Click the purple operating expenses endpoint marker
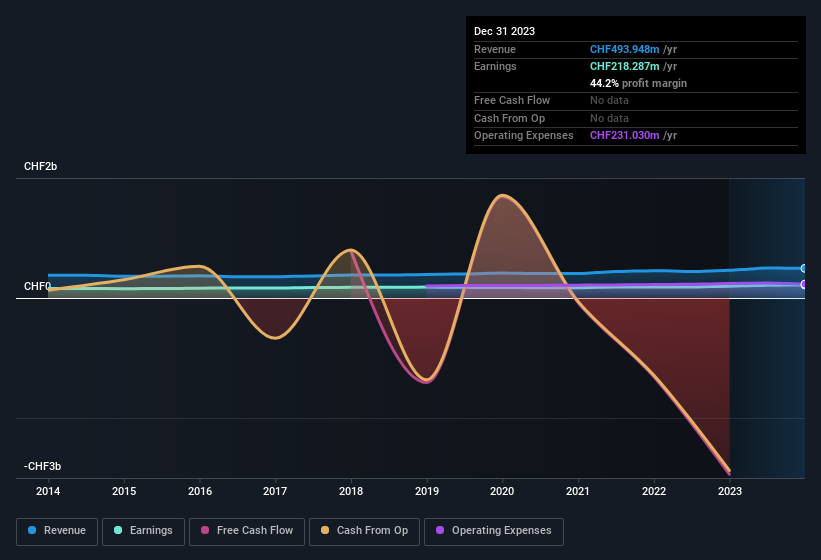The image size is (821, 560). 804,284
